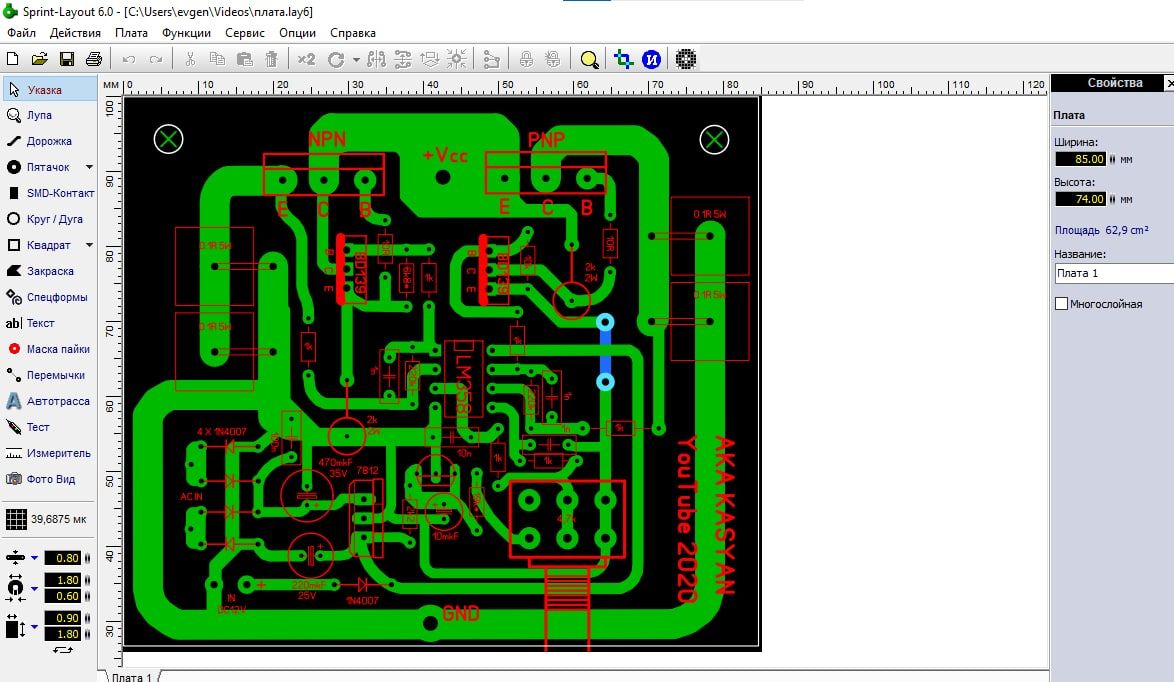Image resolution: width=1174 pixels, height=682 pixels.
Task: Open the Функции menu
Action: point(186,33)
